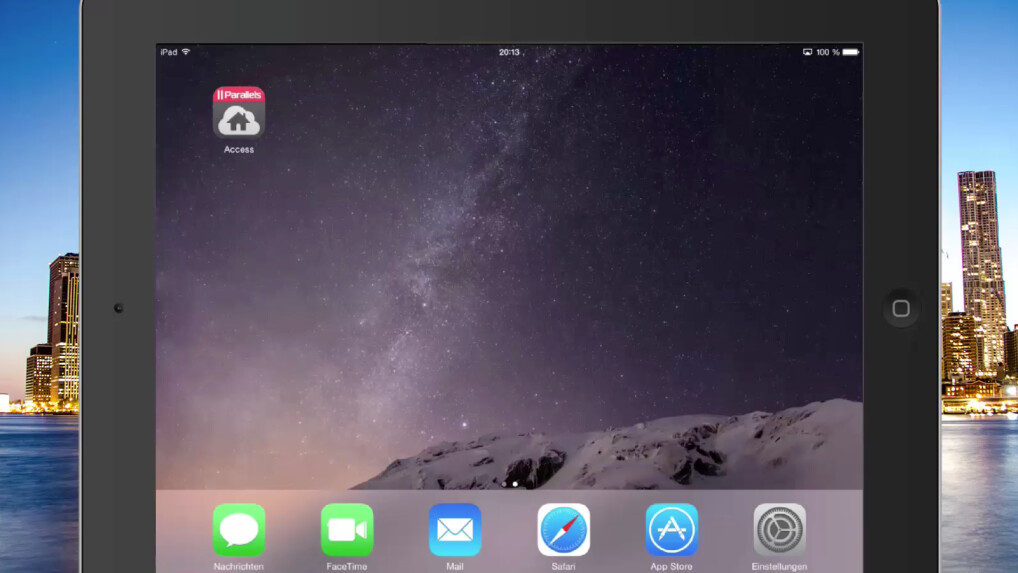1018x573 pixels.
Task: Tap the "Access" label under Parallels icon
Action: [238, 150]
